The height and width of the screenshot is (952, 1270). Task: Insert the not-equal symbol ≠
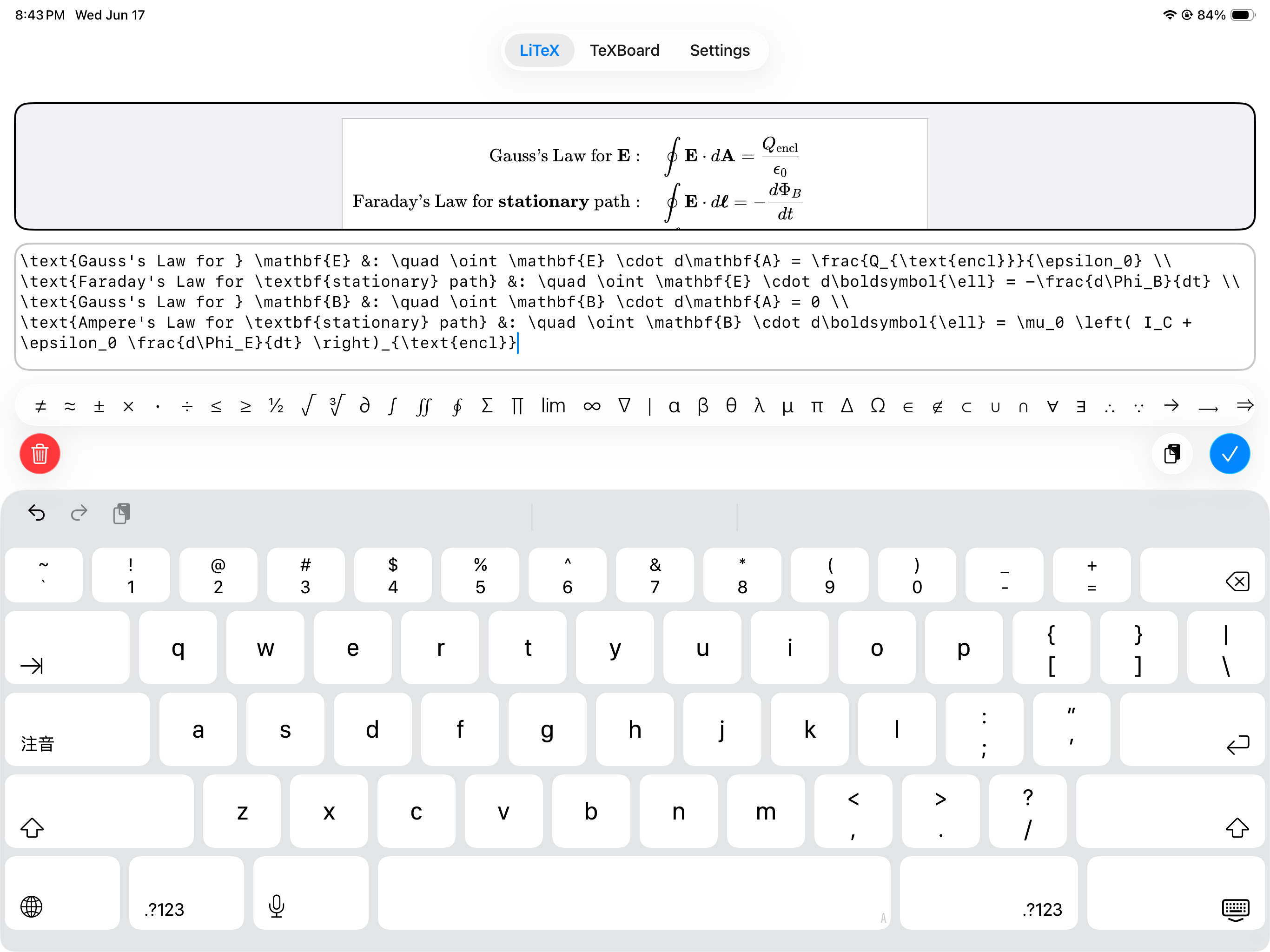40,407
